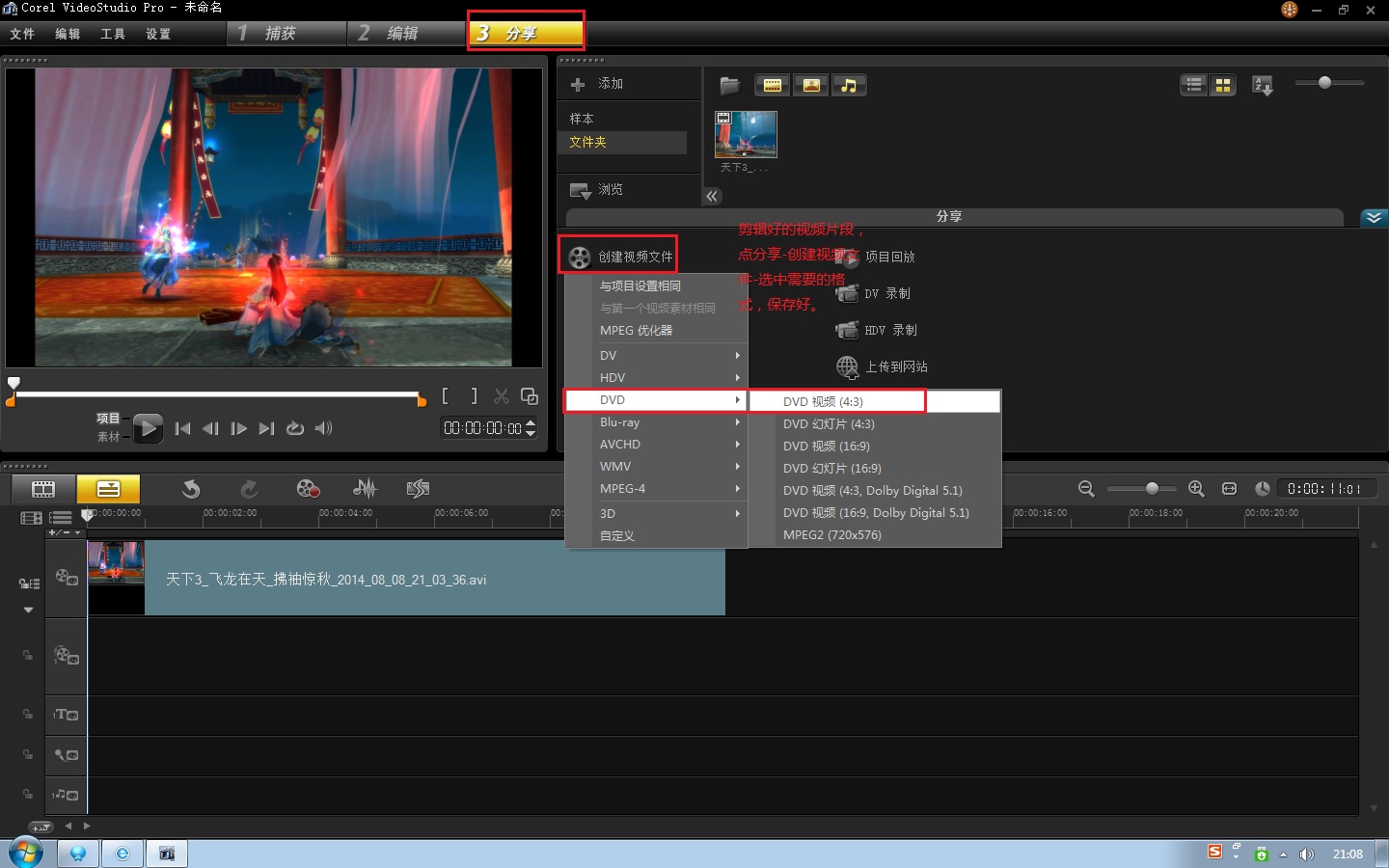Click the undo arrow in timeline toolbar
The width and height of the screenshot is (1389, 868).
[x=191, y=489]
